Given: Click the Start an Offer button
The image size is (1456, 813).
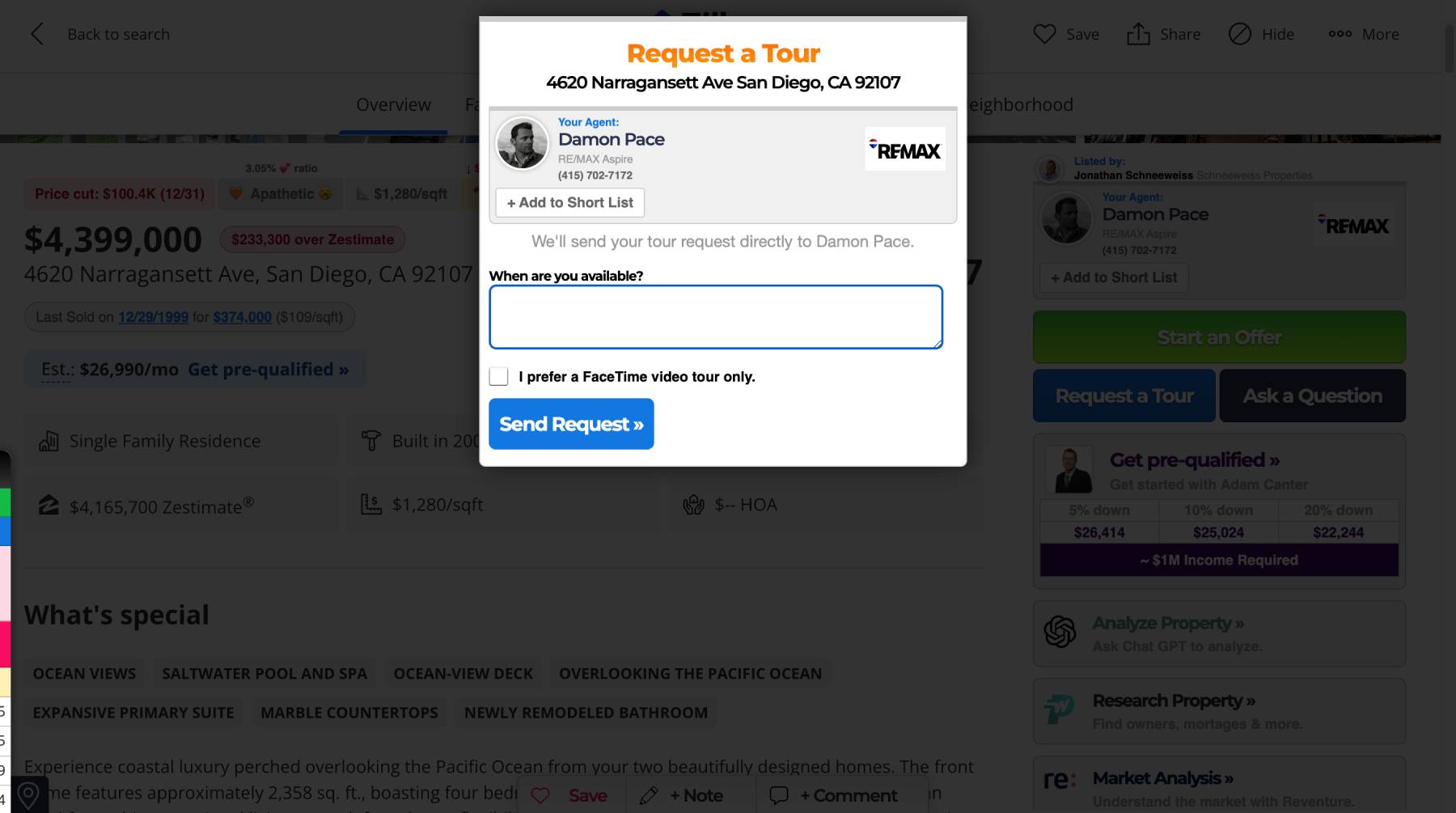Looking at the screenshot, I should coord(1218,337).
